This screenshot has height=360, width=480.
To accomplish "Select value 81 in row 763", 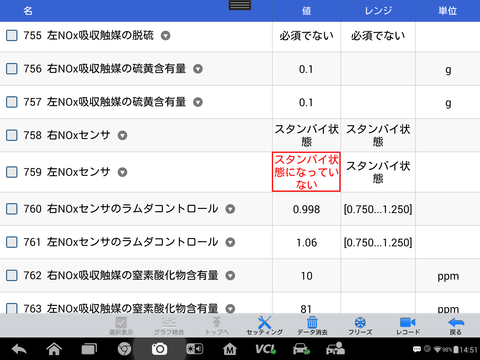I will pos(306,309).
